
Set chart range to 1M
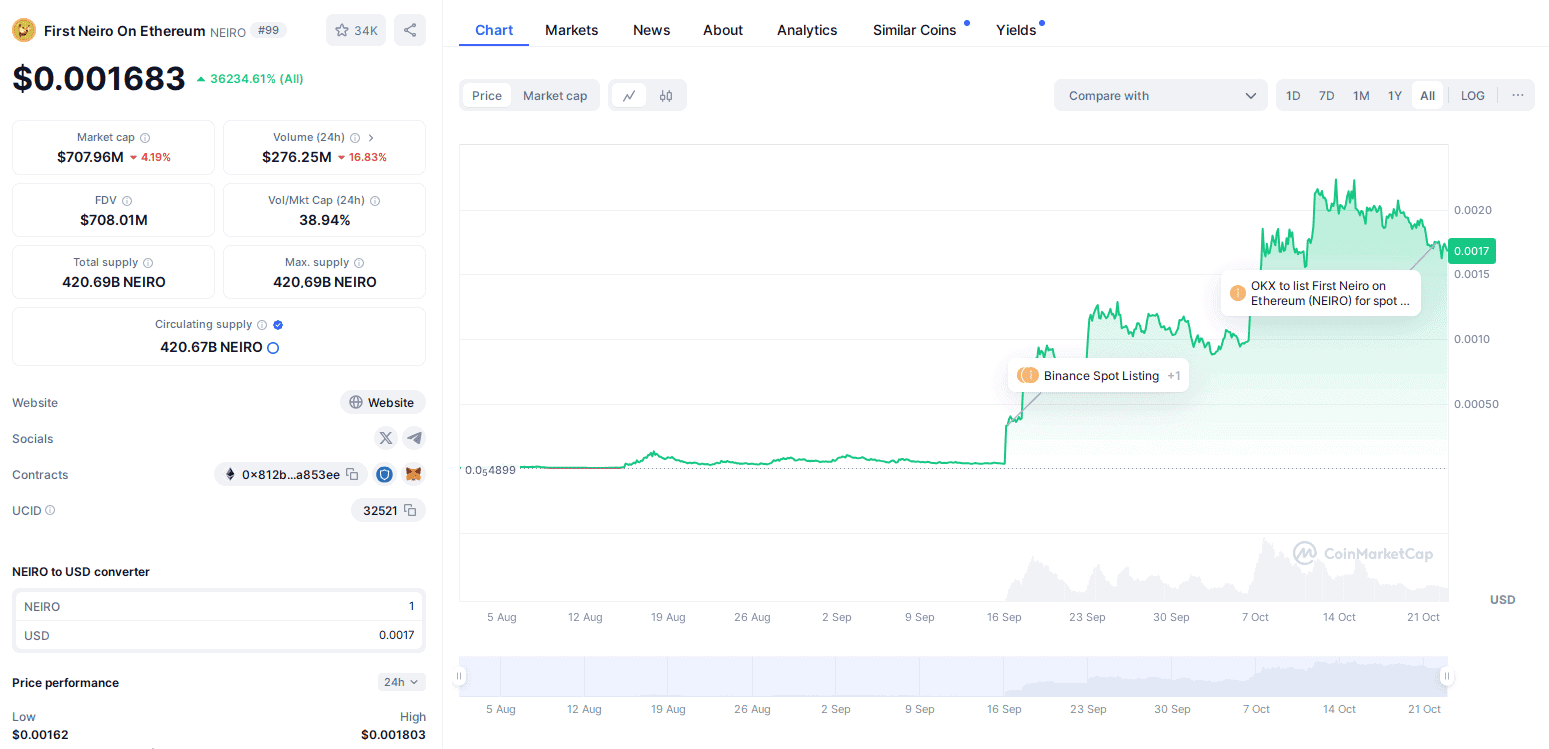pos(1361,96)
